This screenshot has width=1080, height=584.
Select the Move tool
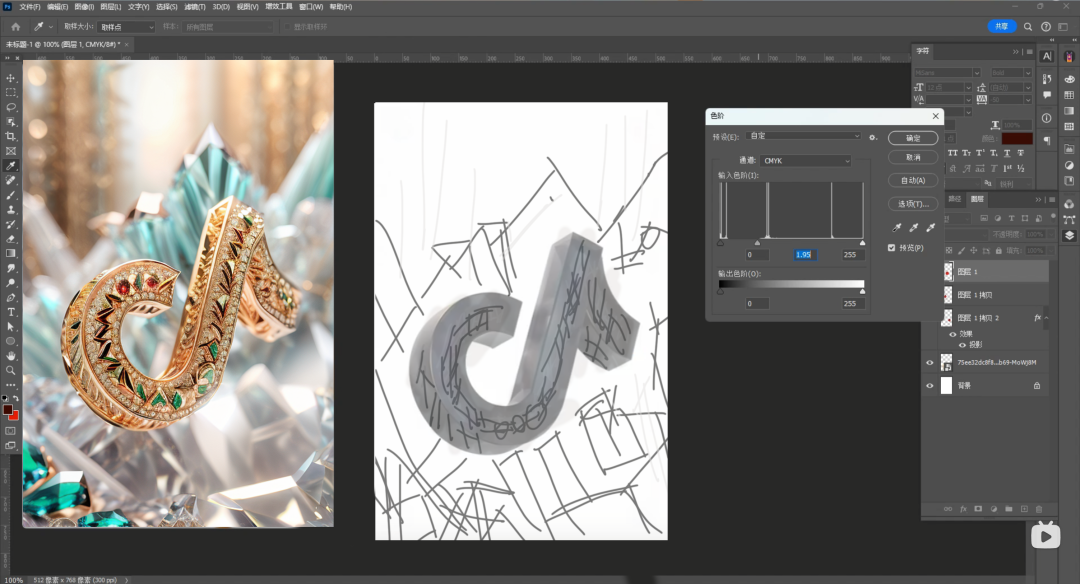pyautogui.click(x=10, y=78)
